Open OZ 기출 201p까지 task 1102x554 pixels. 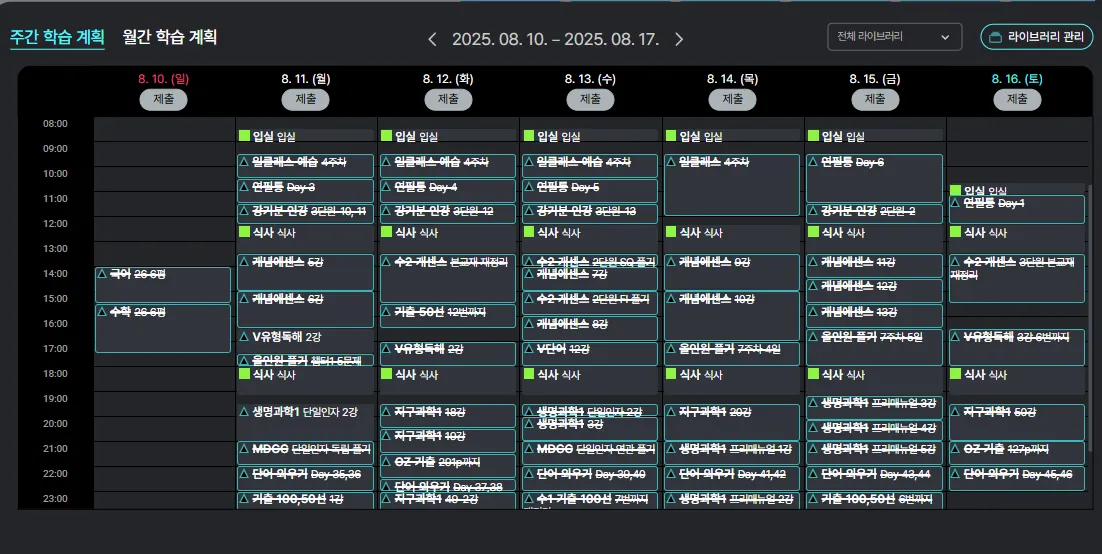(448, 465)
